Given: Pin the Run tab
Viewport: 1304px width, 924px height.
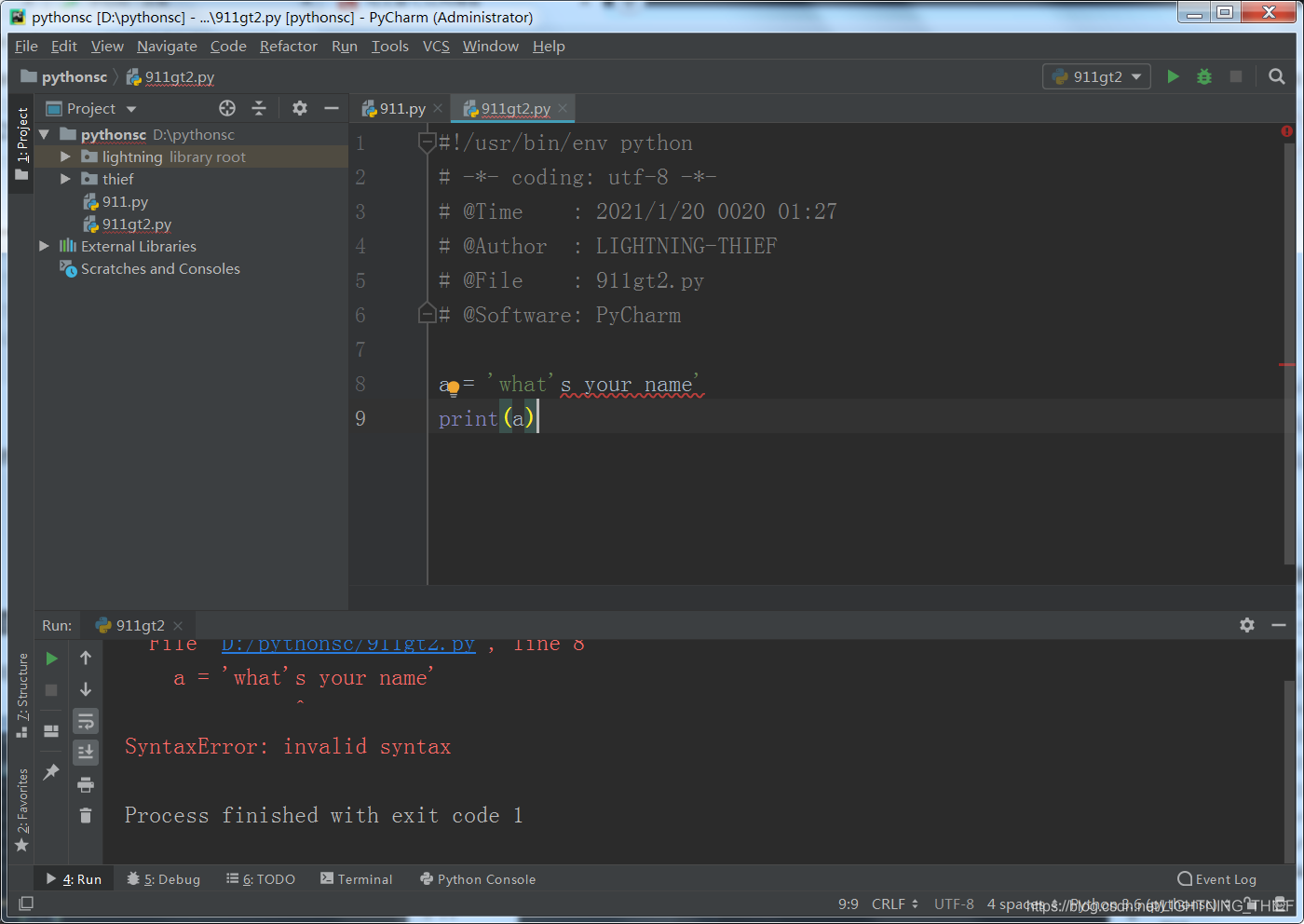Looking at the screenshot, I should (52, 771).
